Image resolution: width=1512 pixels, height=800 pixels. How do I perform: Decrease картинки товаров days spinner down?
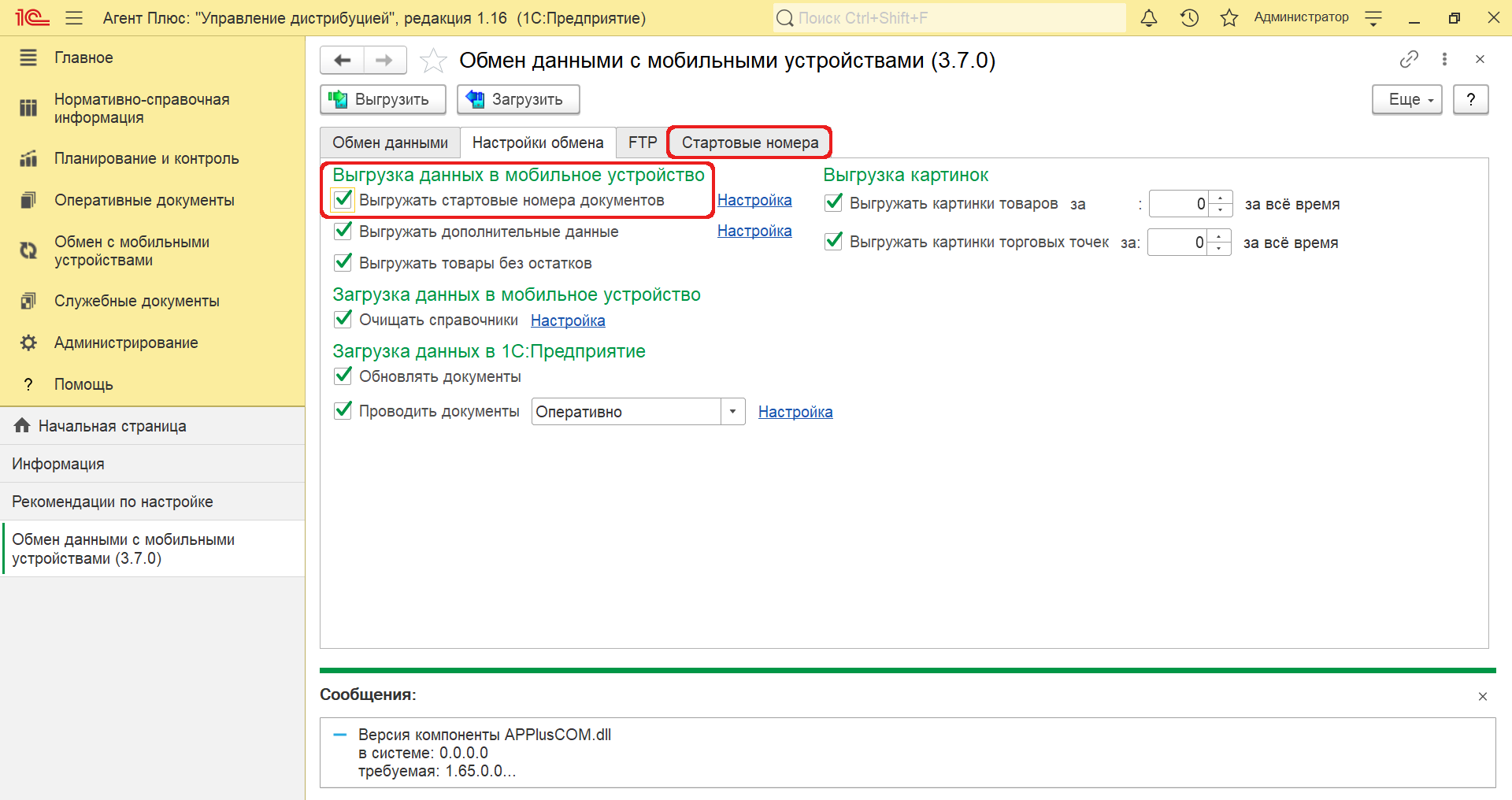(1220, 210)
